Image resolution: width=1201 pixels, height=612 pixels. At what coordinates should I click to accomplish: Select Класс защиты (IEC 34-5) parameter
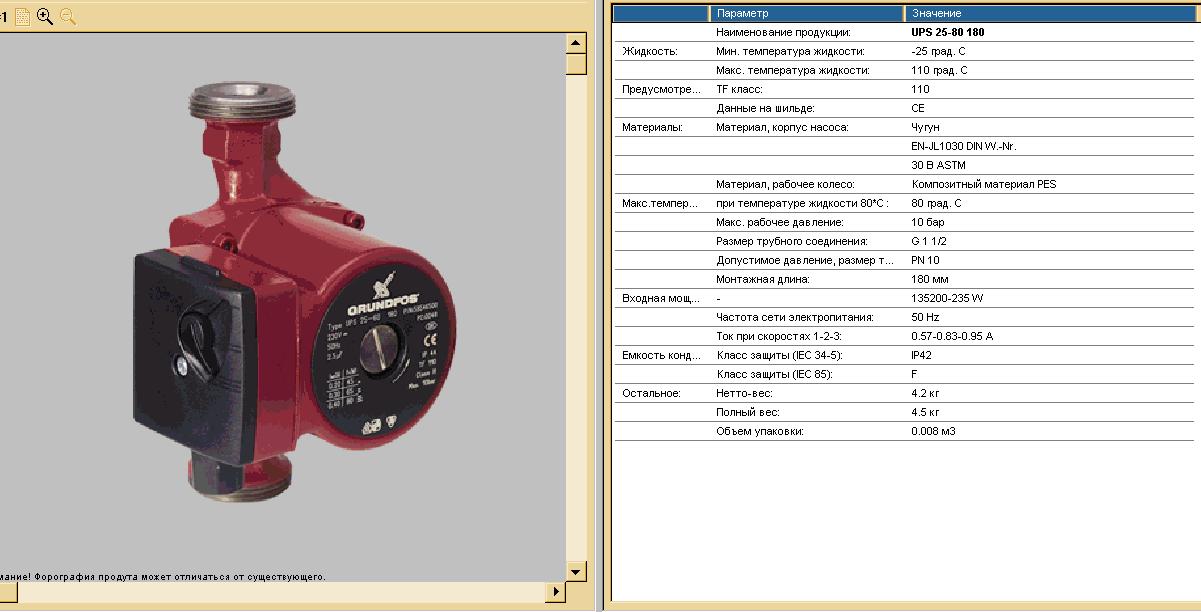pyautogui.click(x=779, y=355)
